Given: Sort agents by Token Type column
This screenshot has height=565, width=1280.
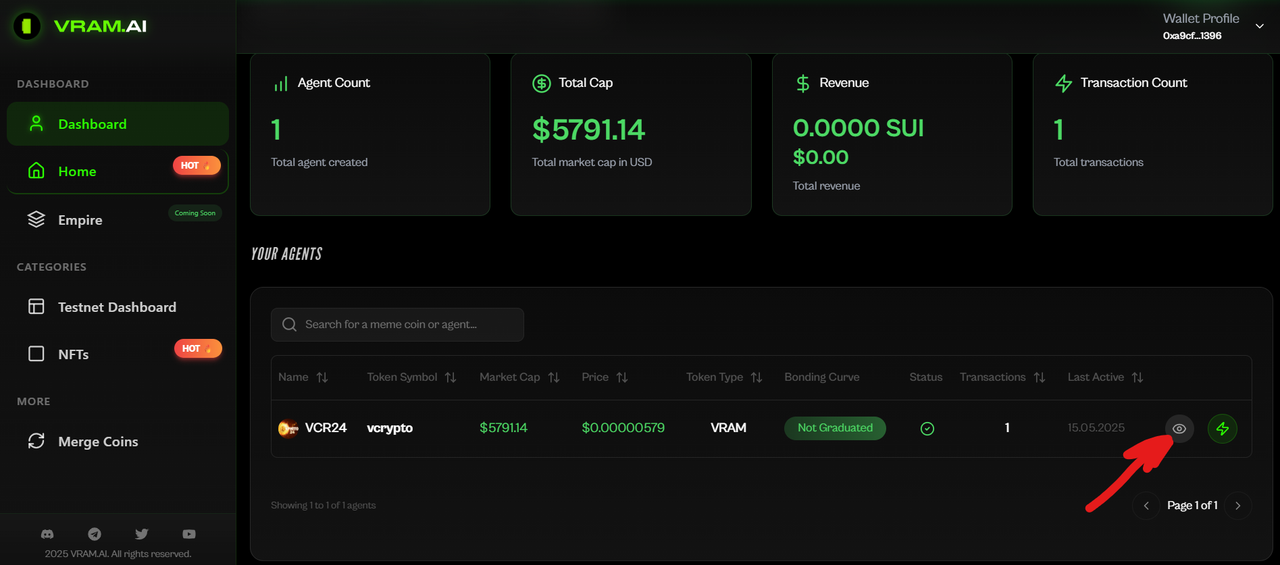Looking at the screenshot, I should [724, 377].
